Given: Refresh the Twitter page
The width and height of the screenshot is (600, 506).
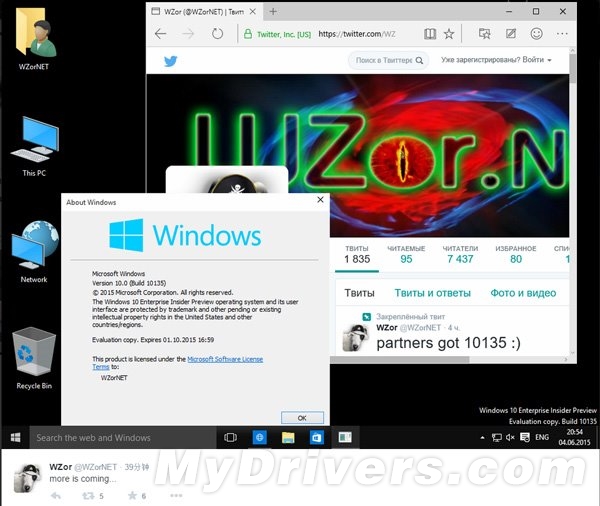Looking at the screenshot, I should [217, 34].
